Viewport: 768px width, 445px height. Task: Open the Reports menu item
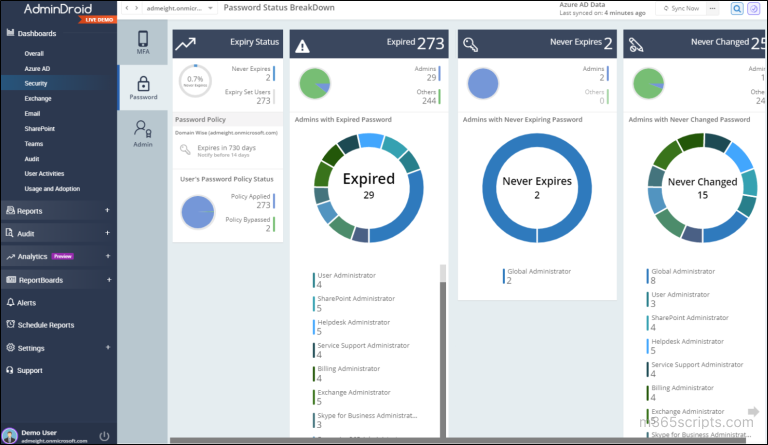pyautogui.click(x=29, y=211)
